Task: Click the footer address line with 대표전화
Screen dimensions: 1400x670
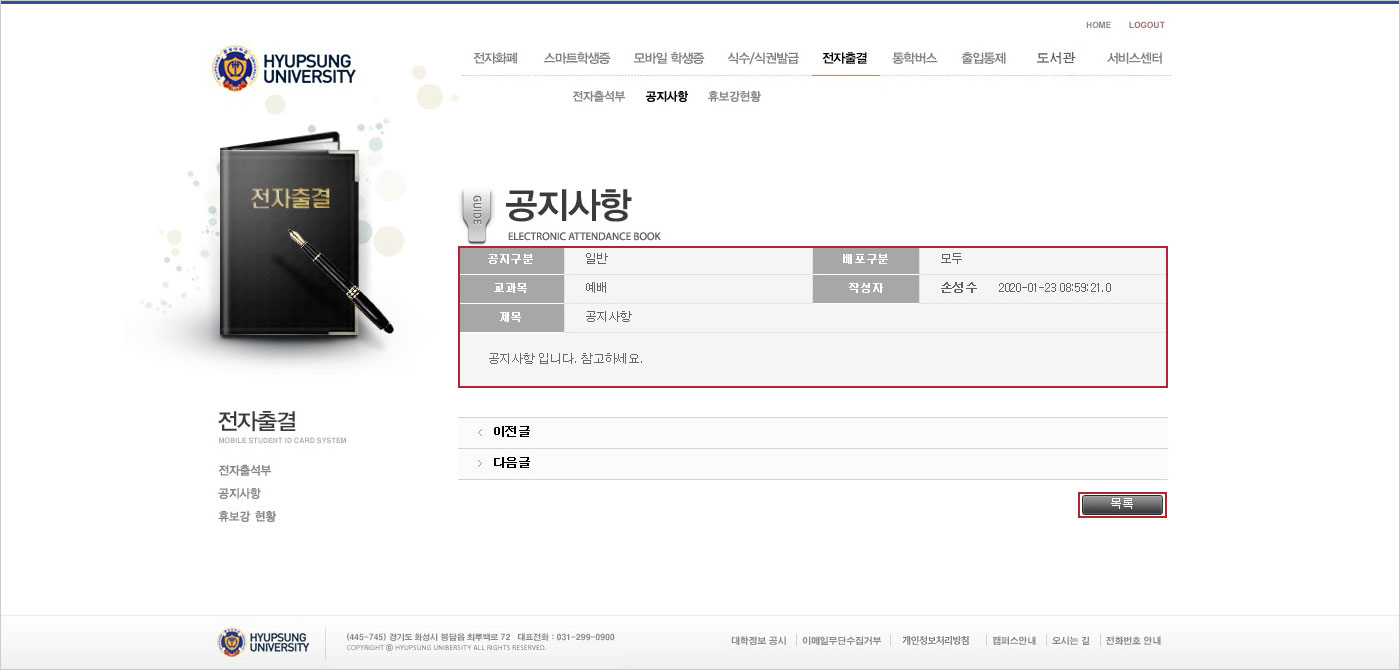Action: 481,637
